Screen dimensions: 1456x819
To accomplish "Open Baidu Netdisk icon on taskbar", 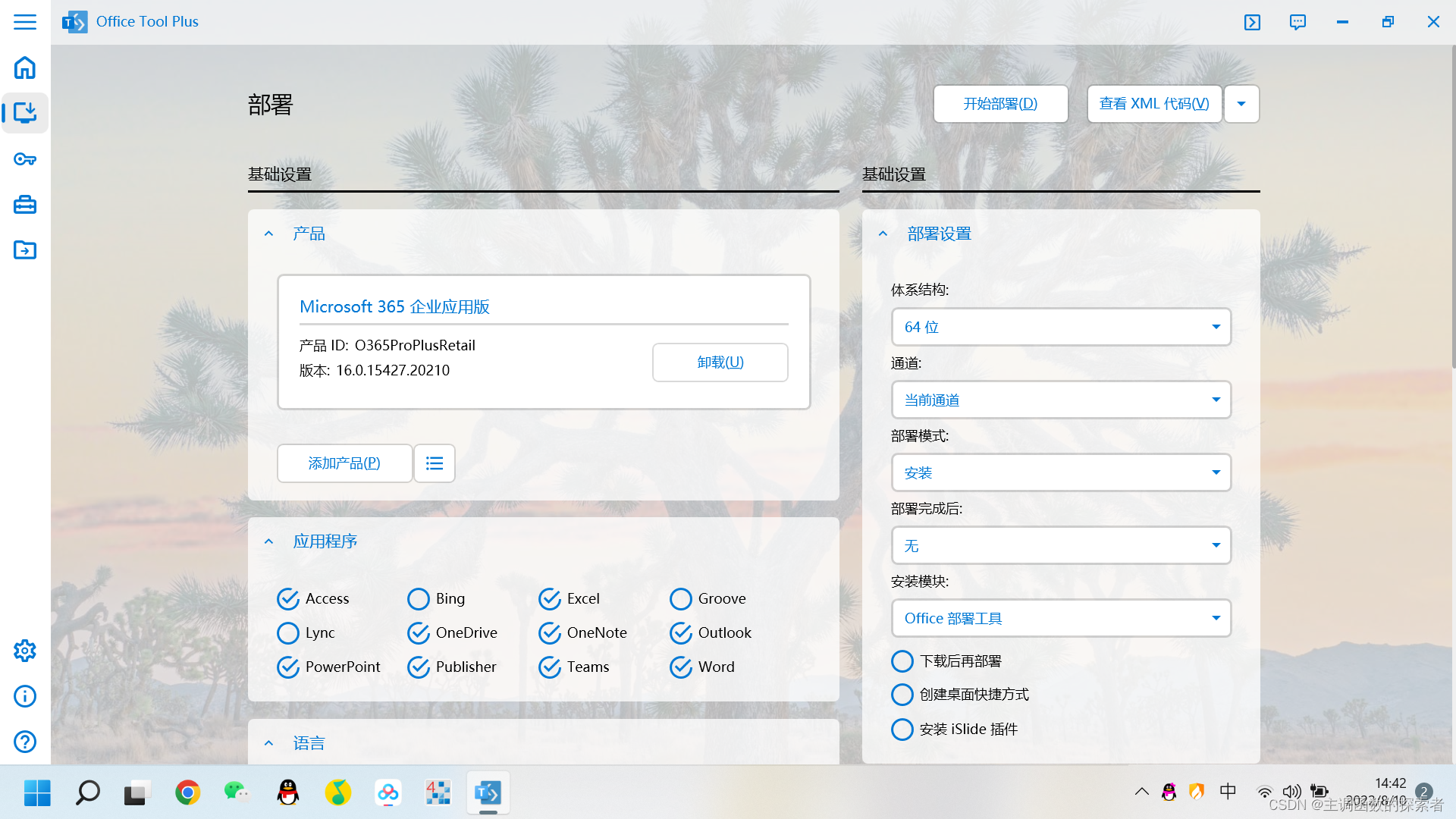I will [388, 793].
